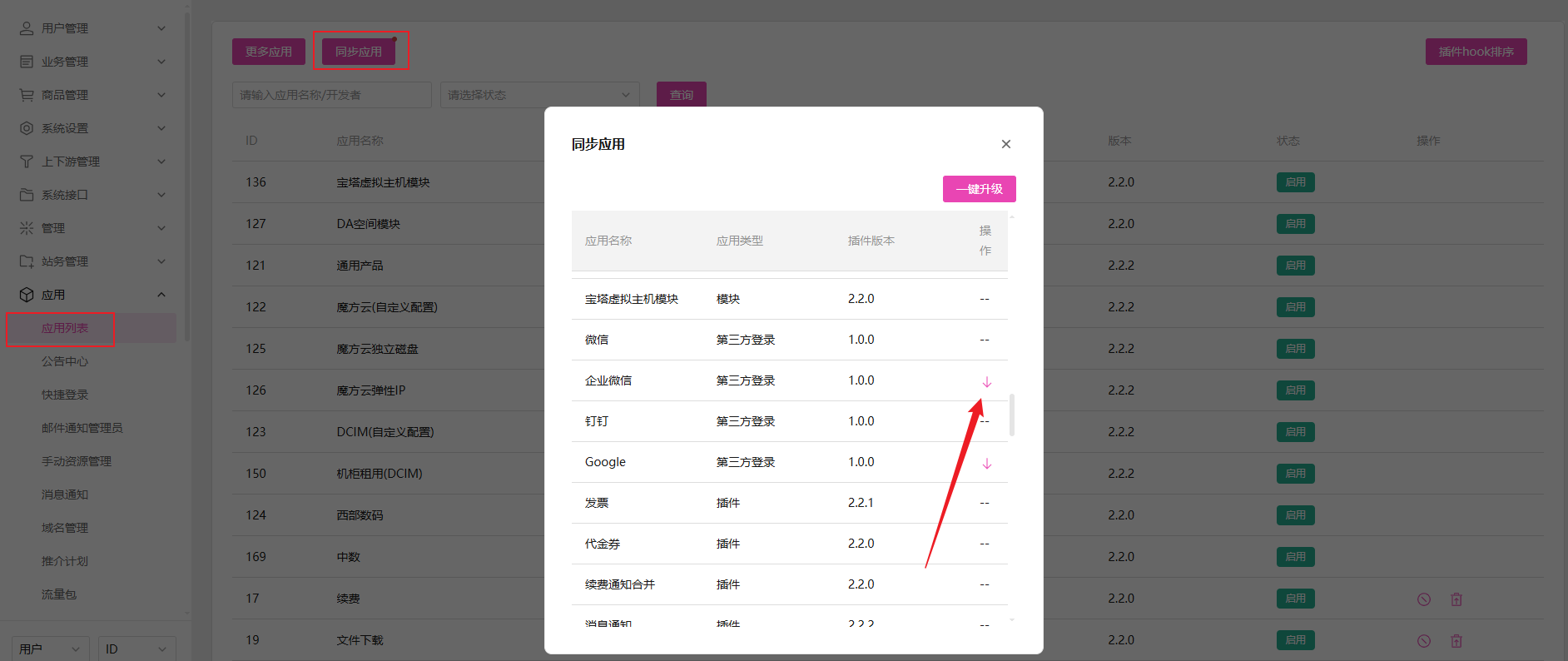Click the application name search field
The image size is (1568, 661).
click(x=331, y=95)
